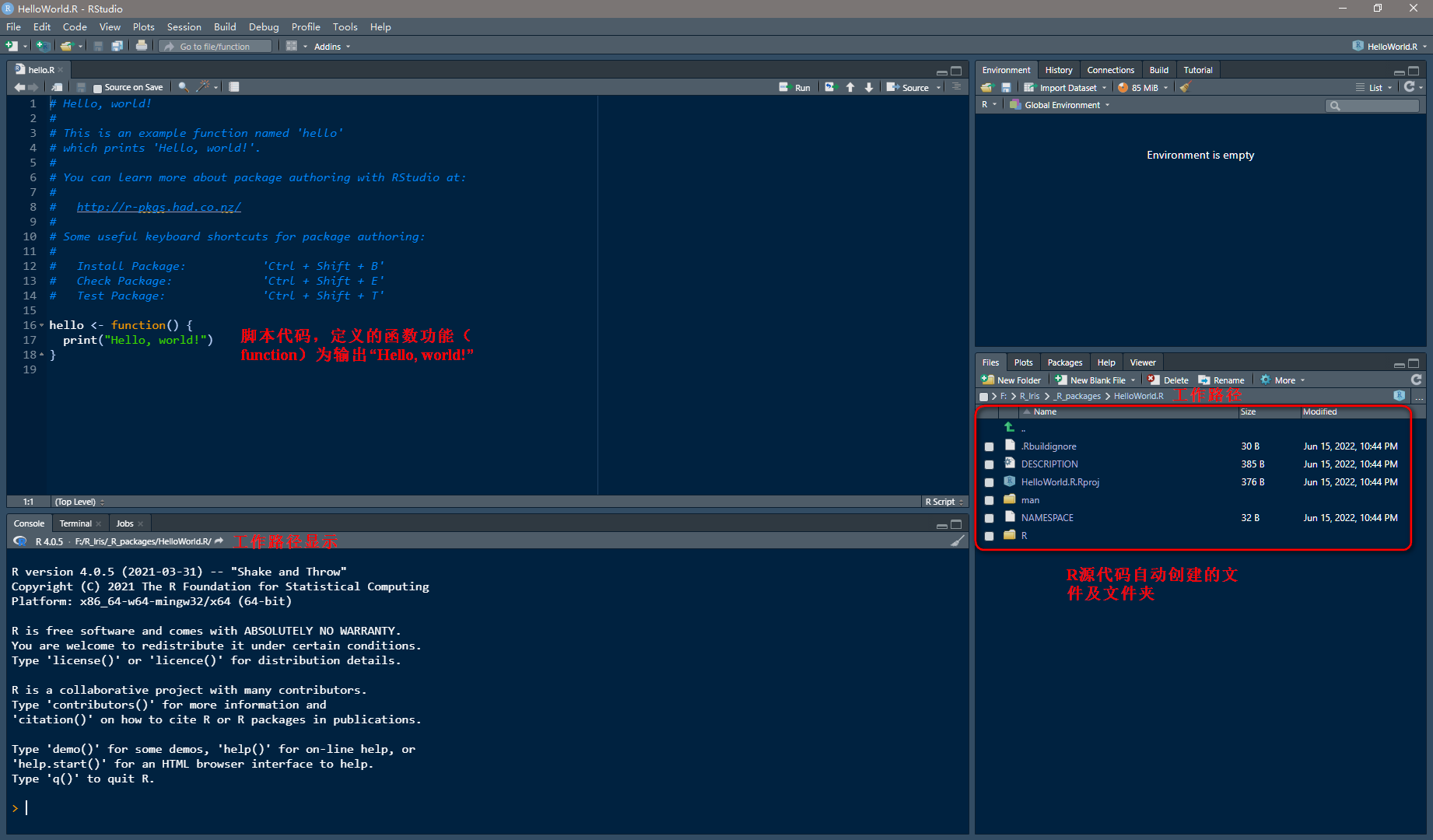Open the Session menu
The width and height of the screenshot is (1433, 840).
tap(184, 26)
